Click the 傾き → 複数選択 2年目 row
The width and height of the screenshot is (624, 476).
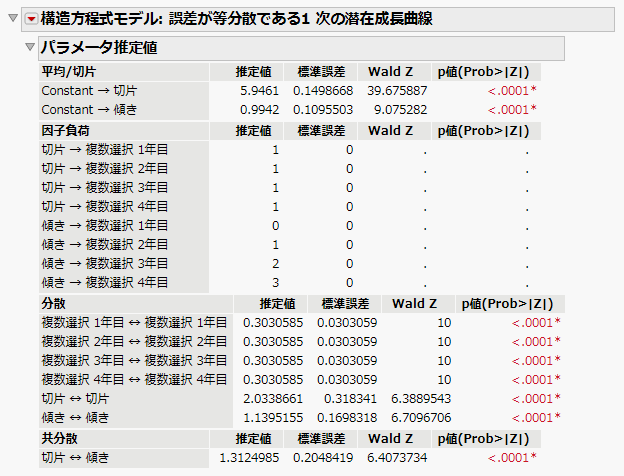coord(105,244)
